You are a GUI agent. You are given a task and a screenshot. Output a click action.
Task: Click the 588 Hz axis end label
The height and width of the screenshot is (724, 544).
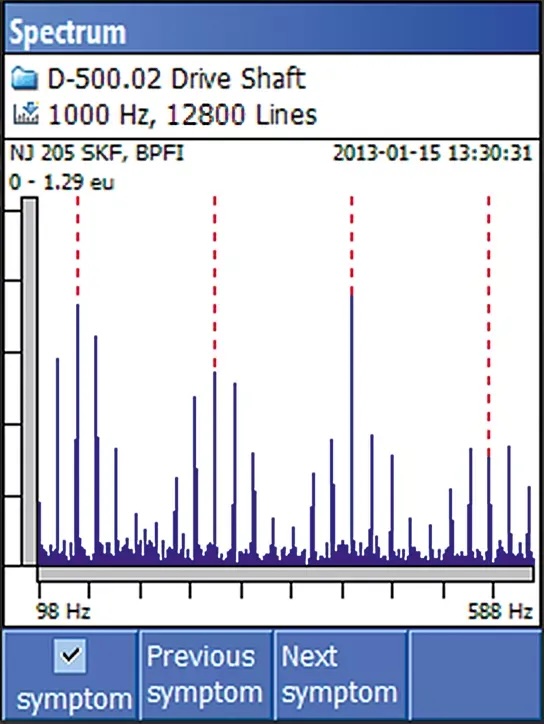(500, 611)
